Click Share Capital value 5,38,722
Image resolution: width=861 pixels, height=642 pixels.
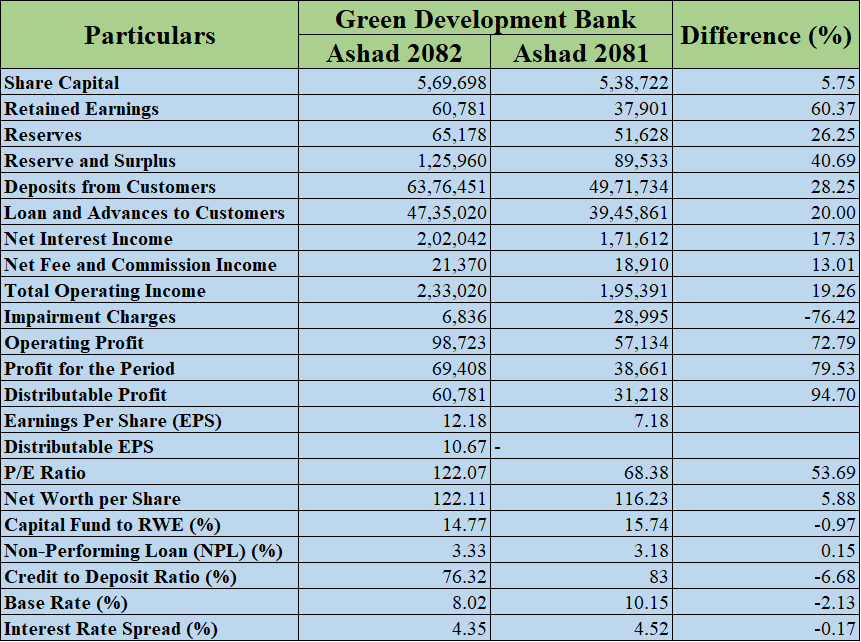pyautogui.click(x=634, y=83)
